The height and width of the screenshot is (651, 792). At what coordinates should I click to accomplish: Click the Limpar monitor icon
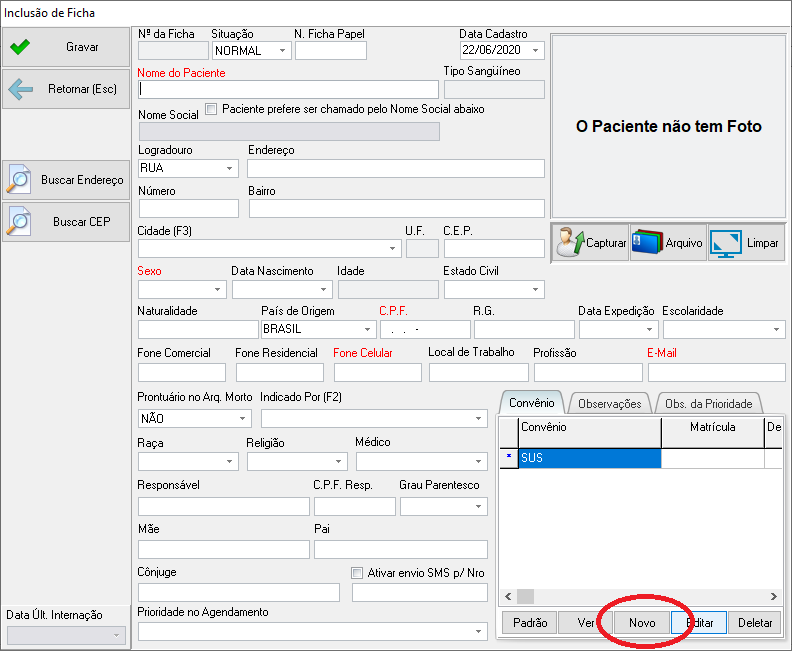(726, 243)
